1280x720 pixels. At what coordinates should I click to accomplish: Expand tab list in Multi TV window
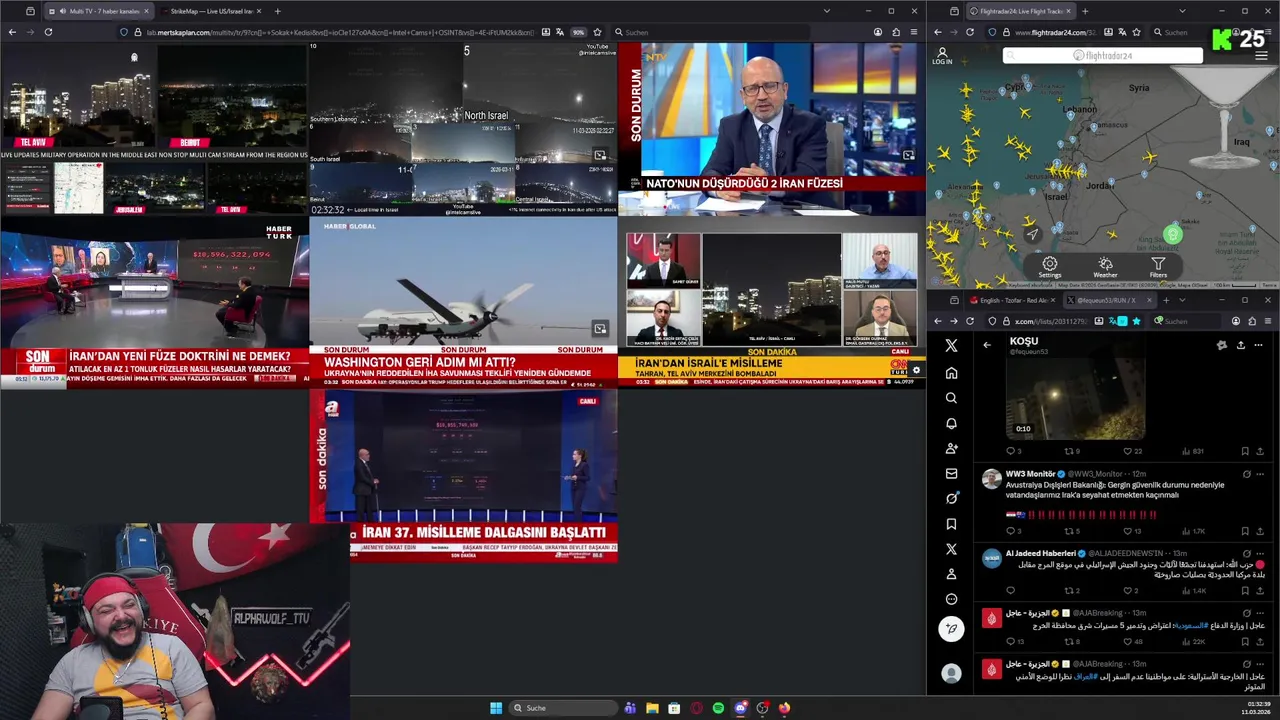pyautogui.click(x=826, y=11)
